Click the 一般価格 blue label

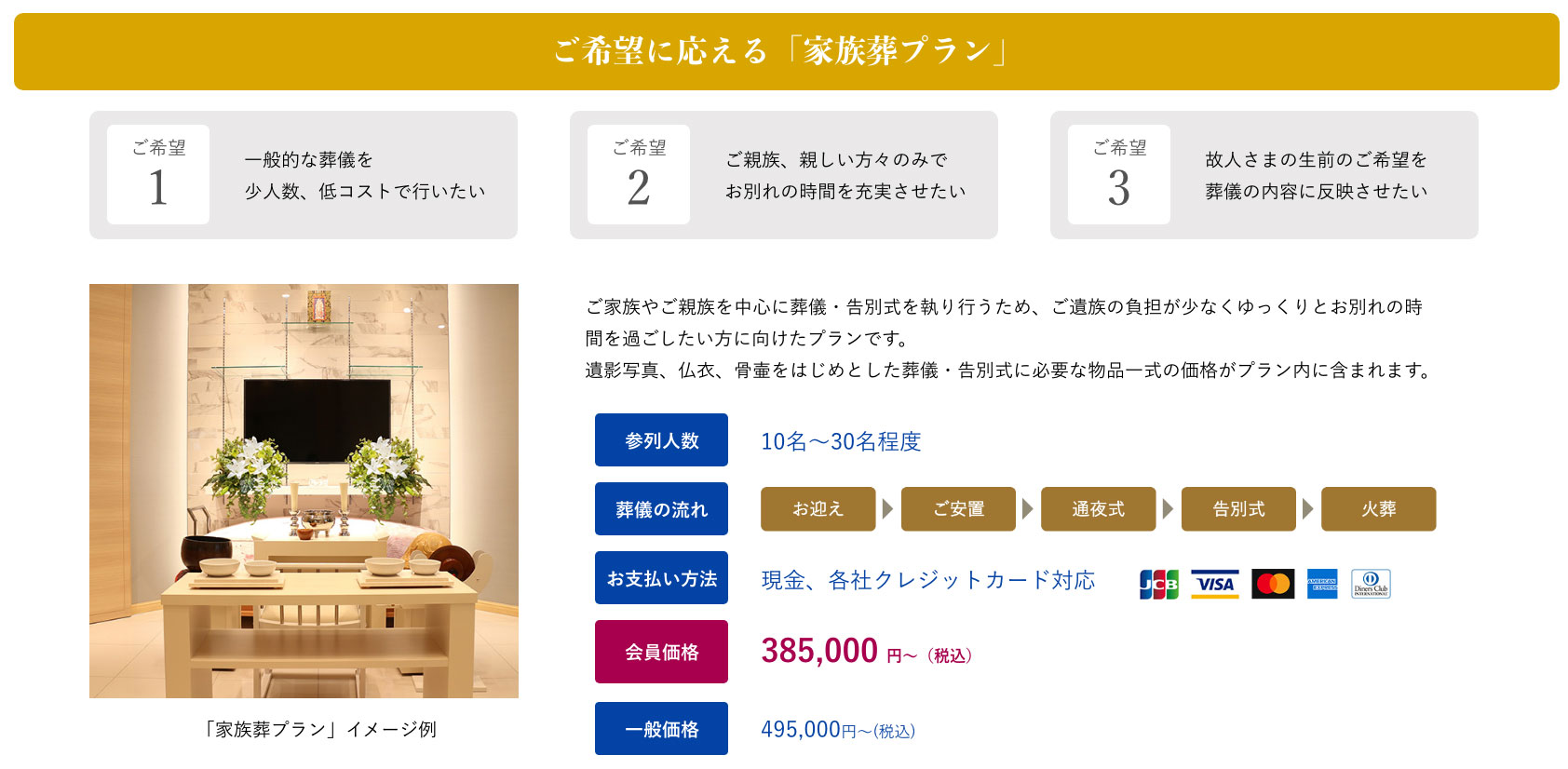661,729
